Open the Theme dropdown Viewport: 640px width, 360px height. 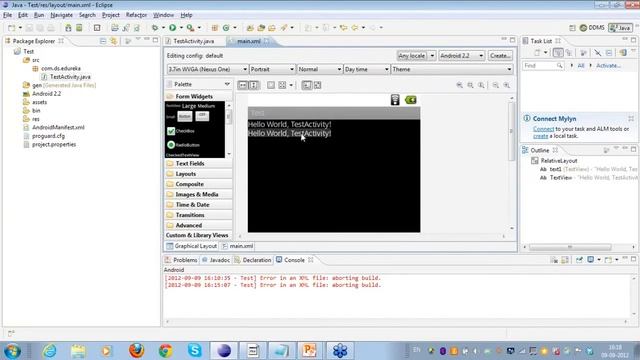point(452,69)
